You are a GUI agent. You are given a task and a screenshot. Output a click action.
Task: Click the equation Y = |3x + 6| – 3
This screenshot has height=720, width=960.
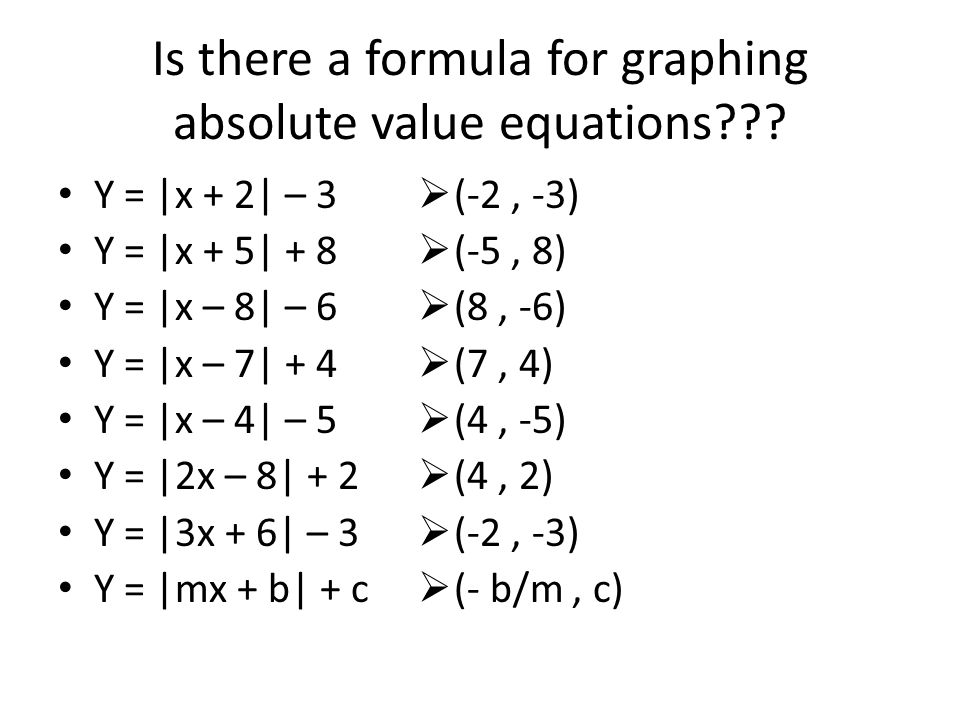(226, 533)
